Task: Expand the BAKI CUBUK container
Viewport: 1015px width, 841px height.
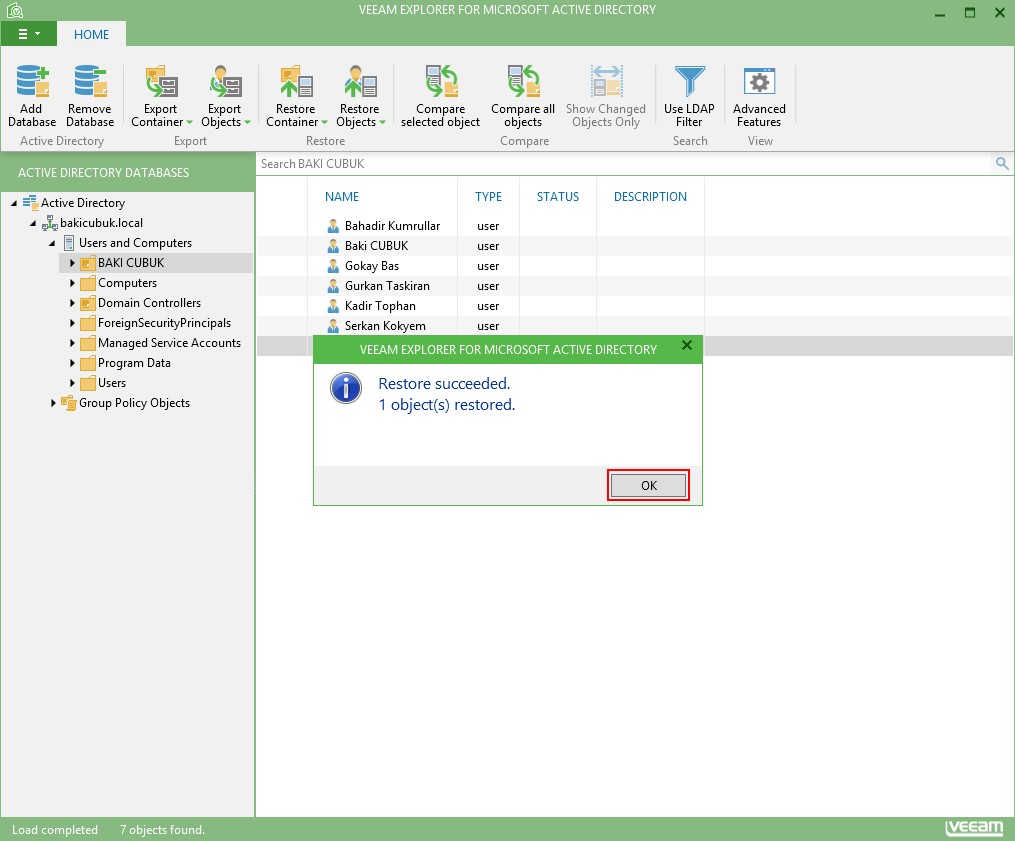Action: 72,263
